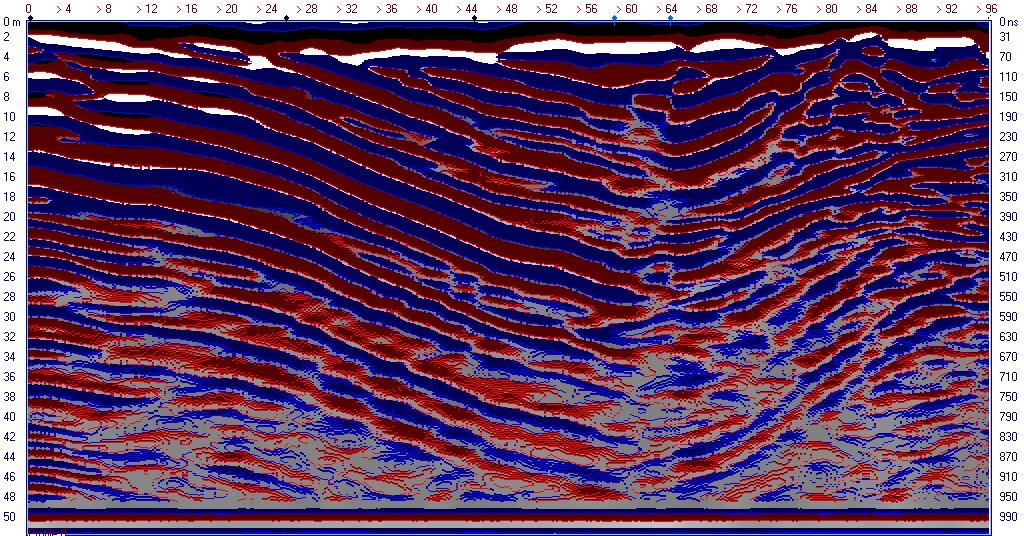Click depth axis label '10' on left

(x=9, y=117)
